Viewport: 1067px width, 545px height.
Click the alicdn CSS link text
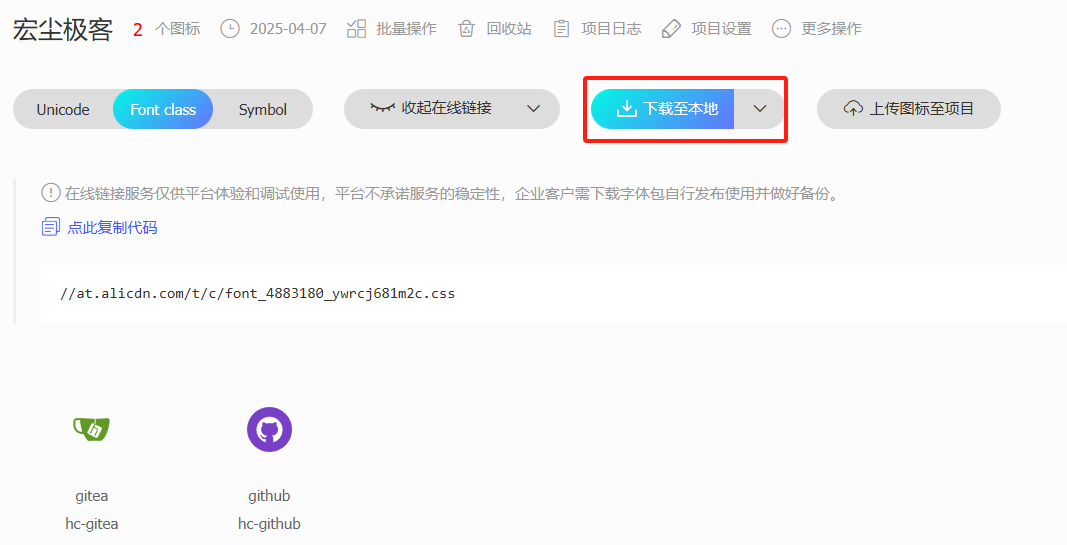point(258,294)
